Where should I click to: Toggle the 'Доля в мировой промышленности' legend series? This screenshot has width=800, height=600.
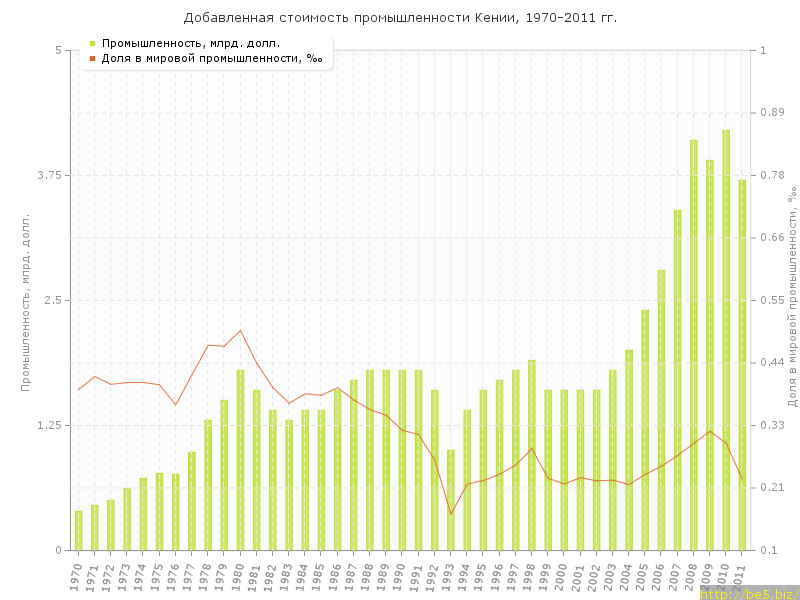tap(211, 58)
